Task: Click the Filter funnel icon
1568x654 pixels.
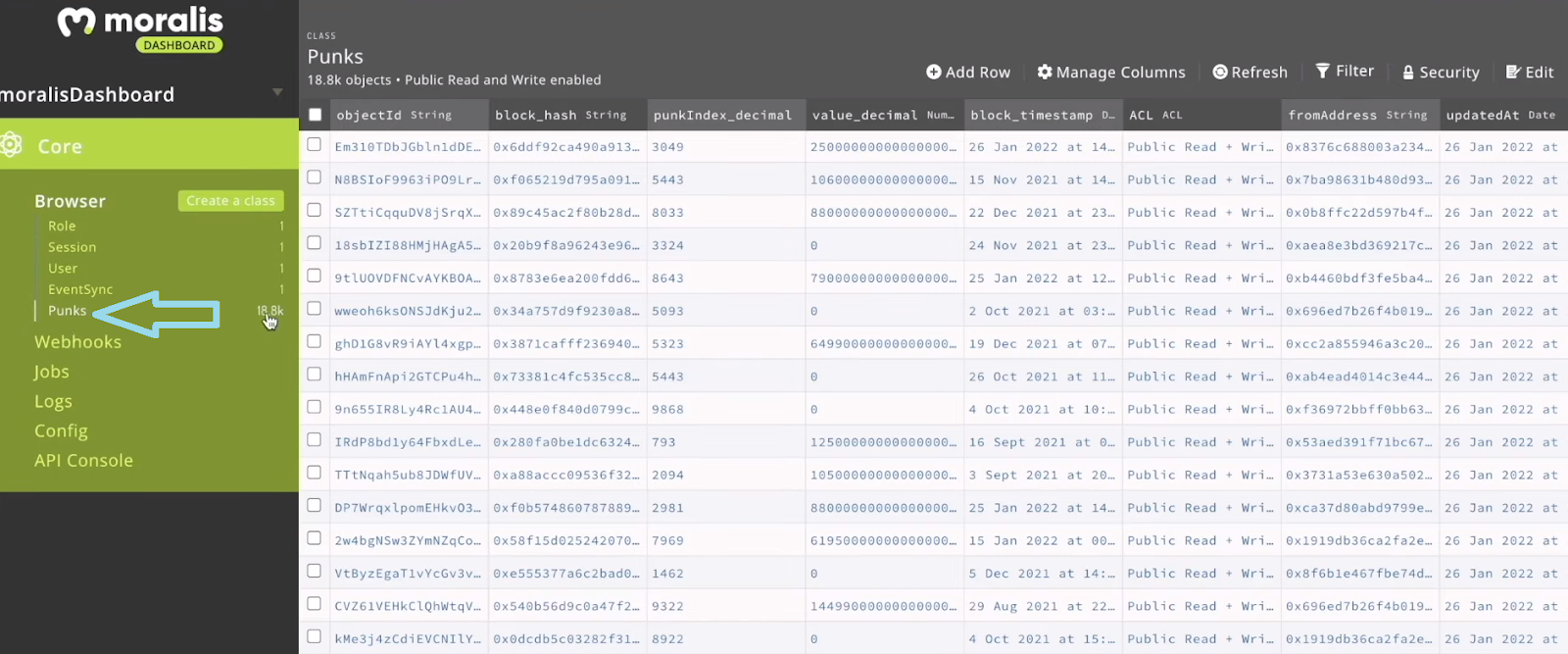Action: [1323, 71]
